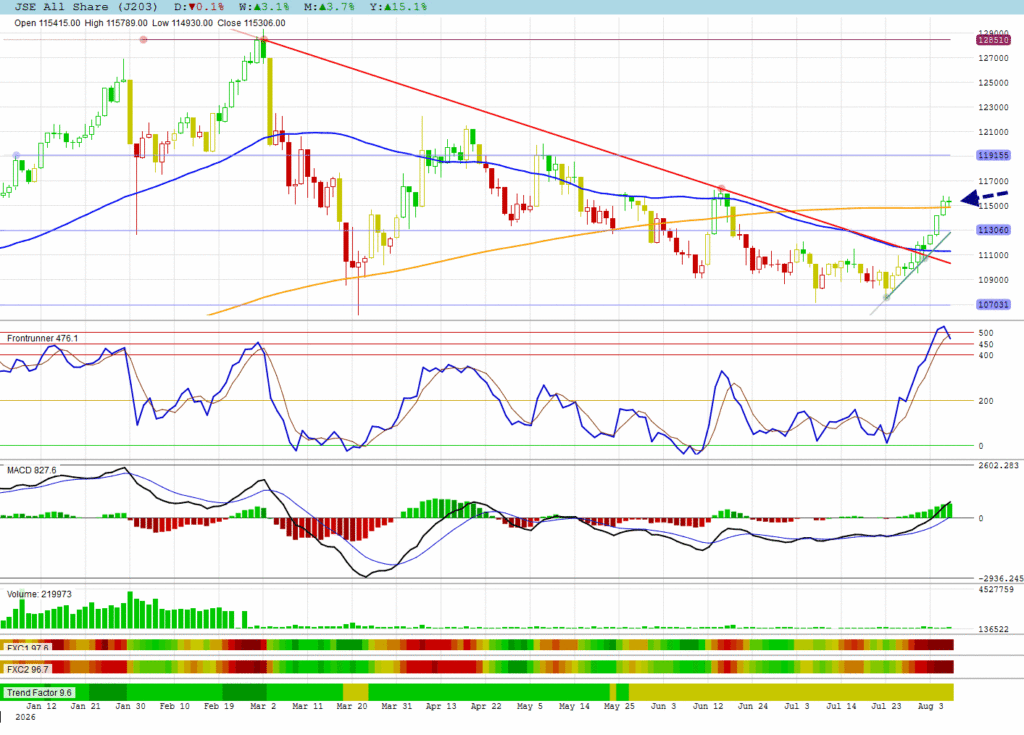Click the High 115789.00 value

click(116, 23)
